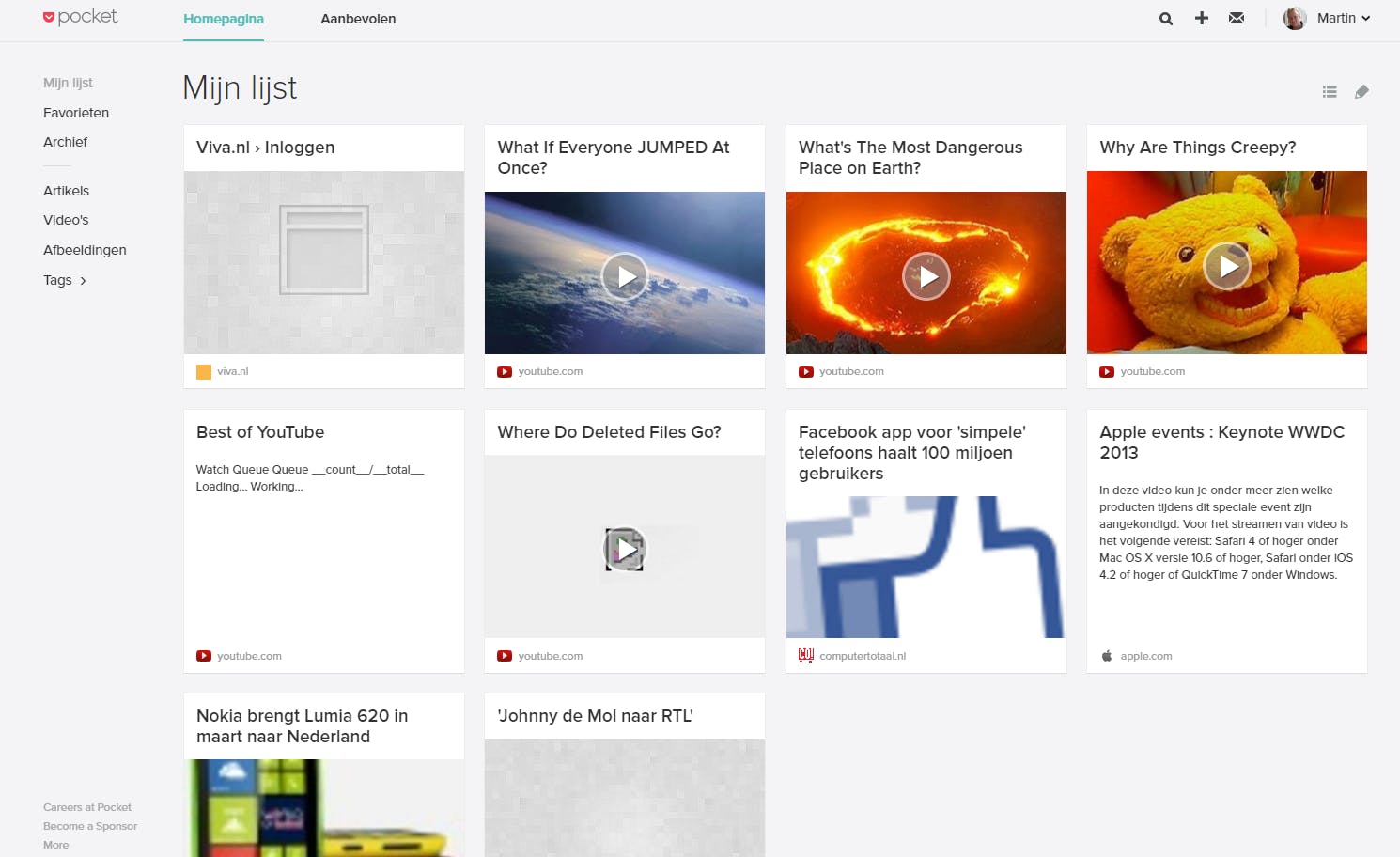1400x857 pixels.
Task: Click Martin's profile avatar
Action: (1295, 18)
